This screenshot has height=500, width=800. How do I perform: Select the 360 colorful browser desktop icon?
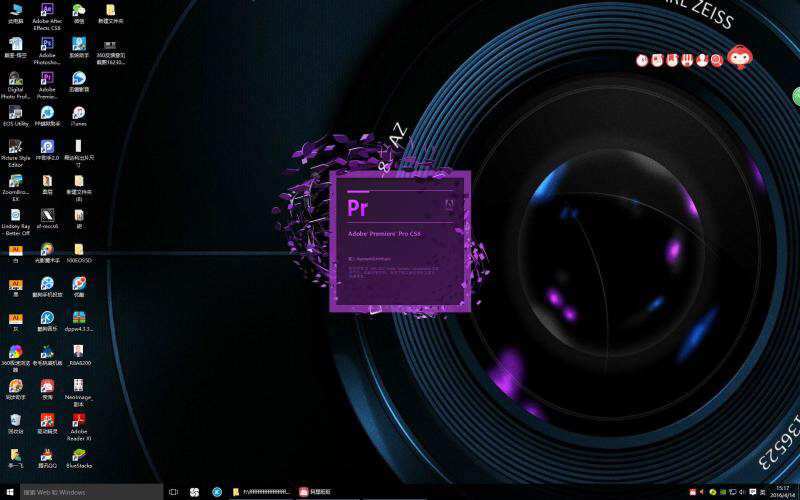point(15,358)
